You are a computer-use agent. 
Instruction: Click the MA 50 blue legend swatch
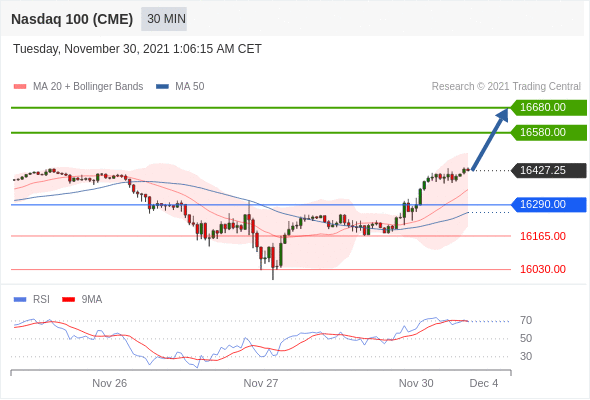click(162, 87)
